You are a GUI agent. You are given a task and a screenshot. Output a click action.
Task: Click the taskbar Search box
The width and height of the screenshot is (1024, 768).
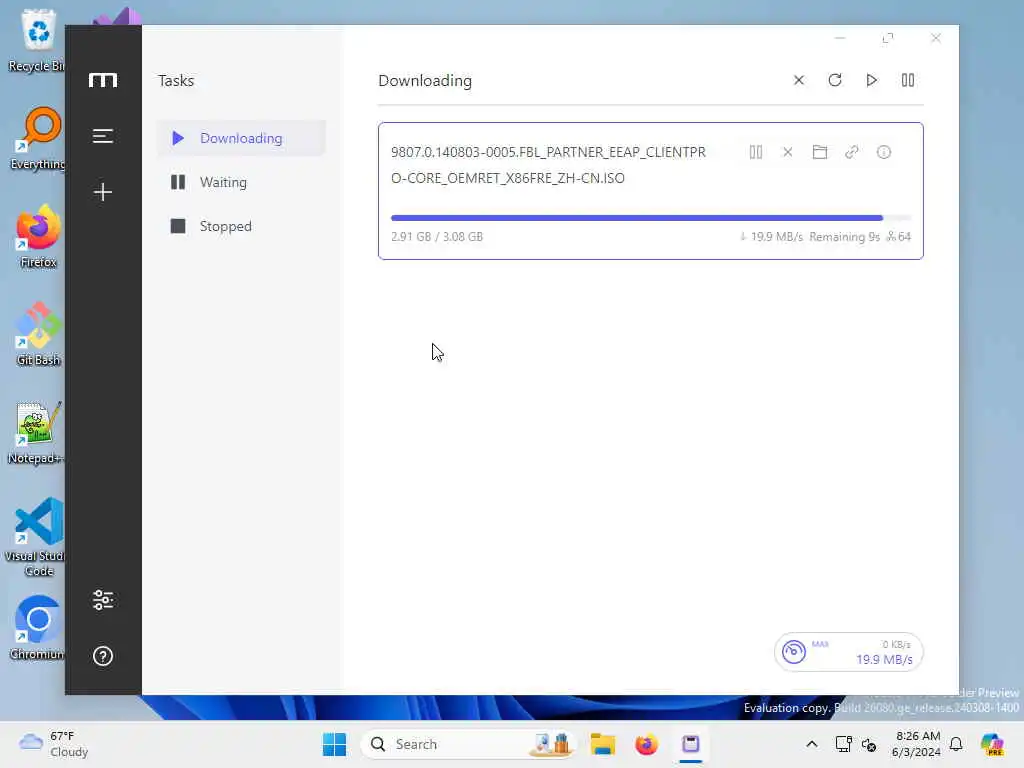pyautogui.click(x=468, y=744)
